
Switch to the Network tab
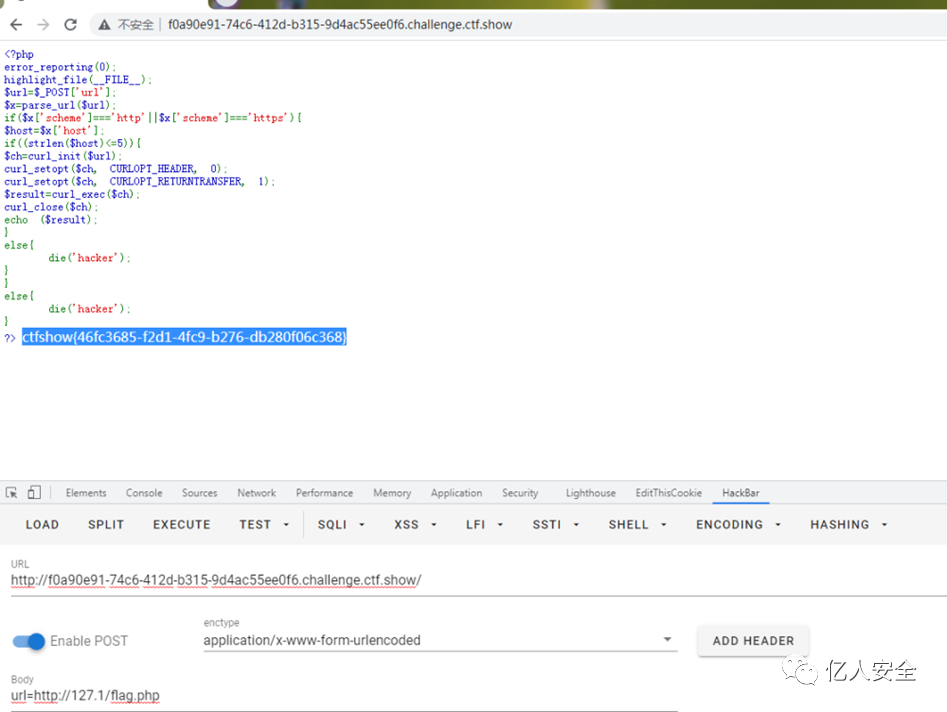click(x=257, y=493)
